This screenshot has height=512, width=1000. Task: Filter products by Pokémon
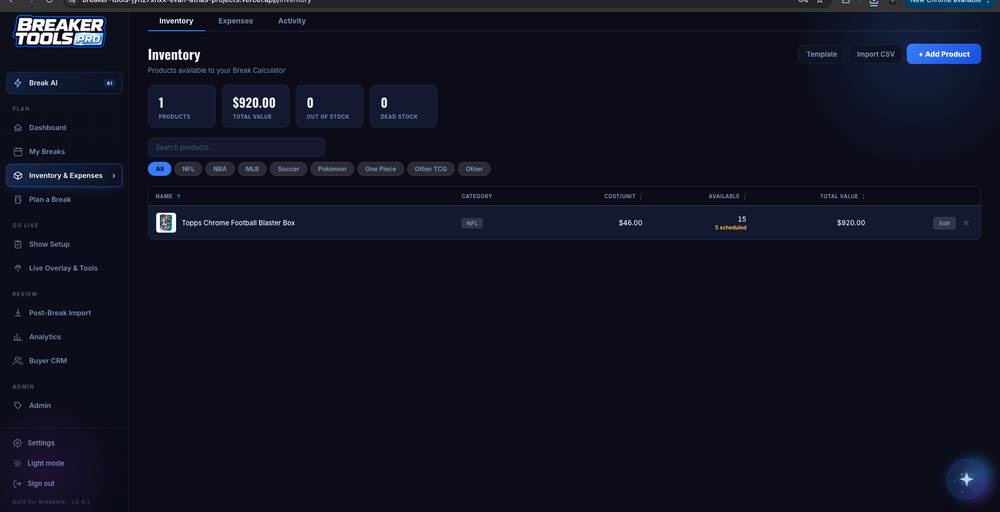click(x=332, y=169)
